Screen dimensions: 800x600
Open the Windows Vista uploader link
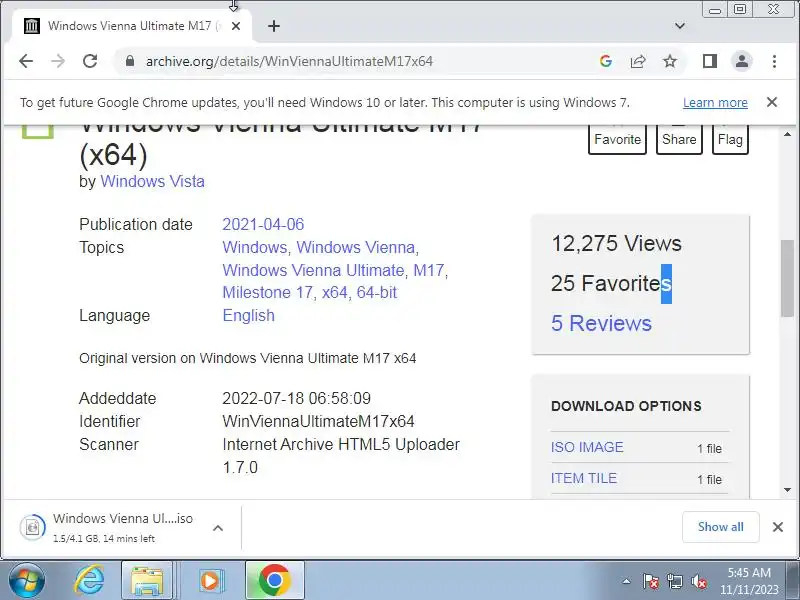(x=153, y=181)
